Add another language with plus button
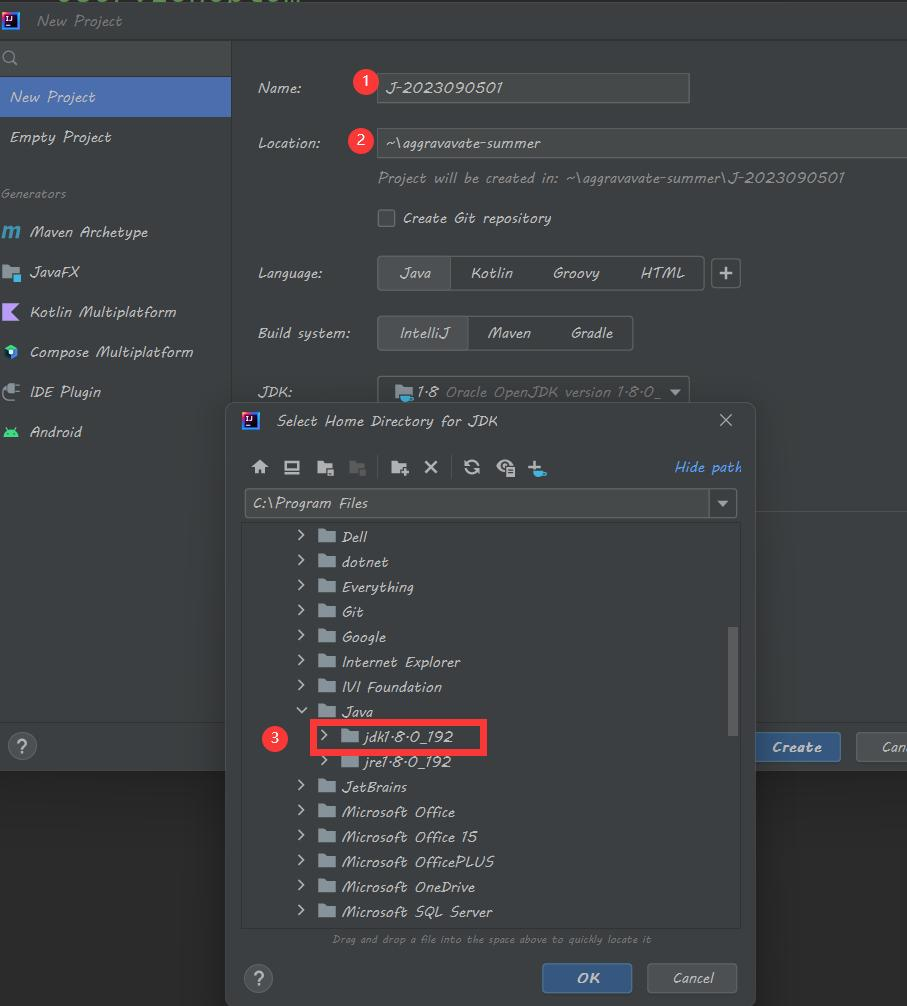The width and height of the screenshot is (907, 1006). click(x=725, y=273)
